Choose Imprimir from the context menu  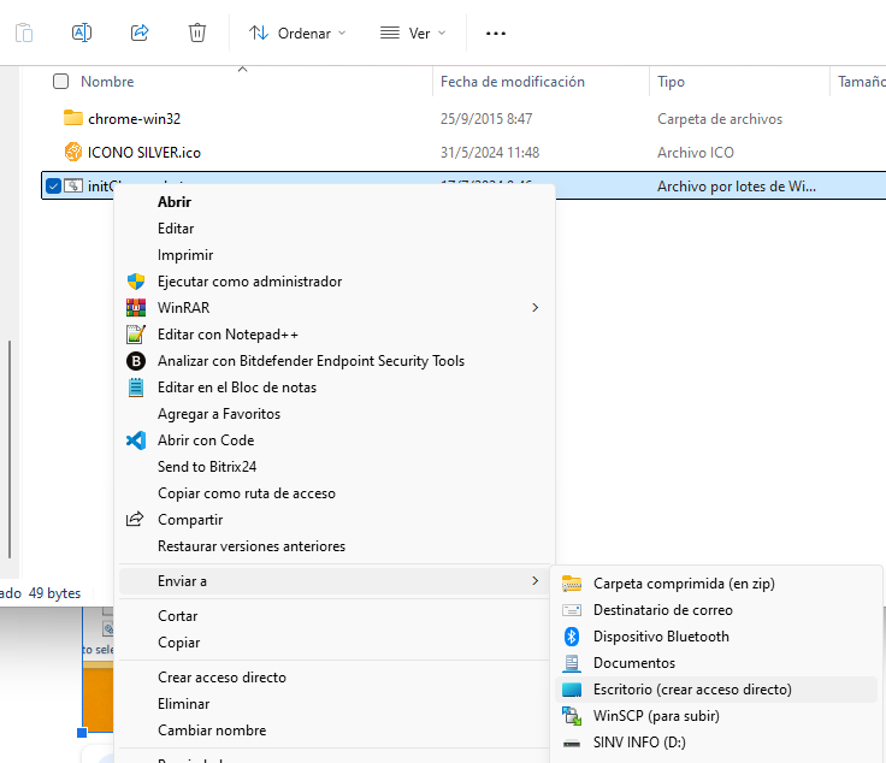click(185, 255)
